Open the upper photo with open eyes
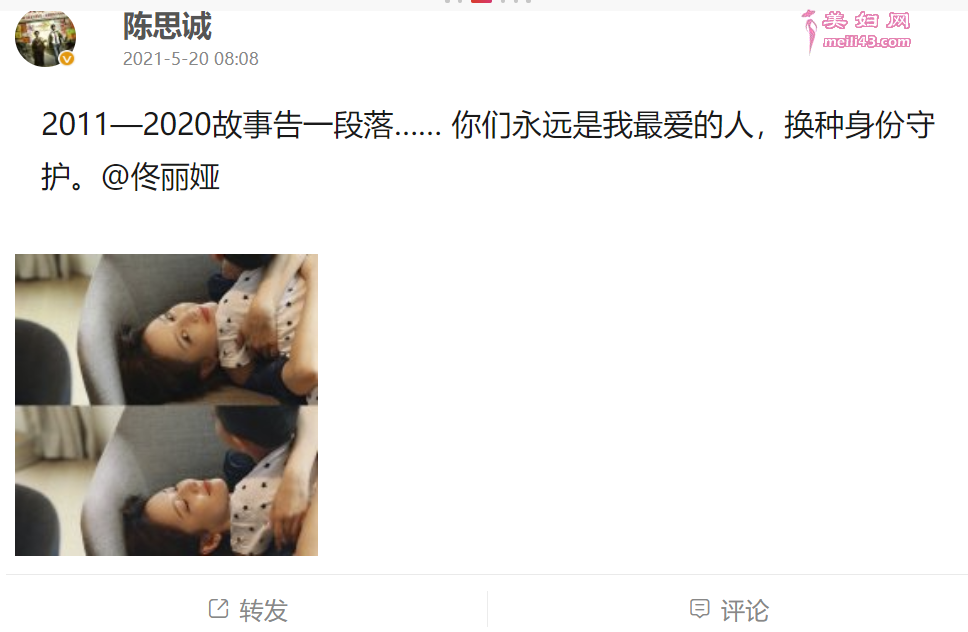Image resolution: width=968 pixels, height=632 pixels. coord(166,329)
